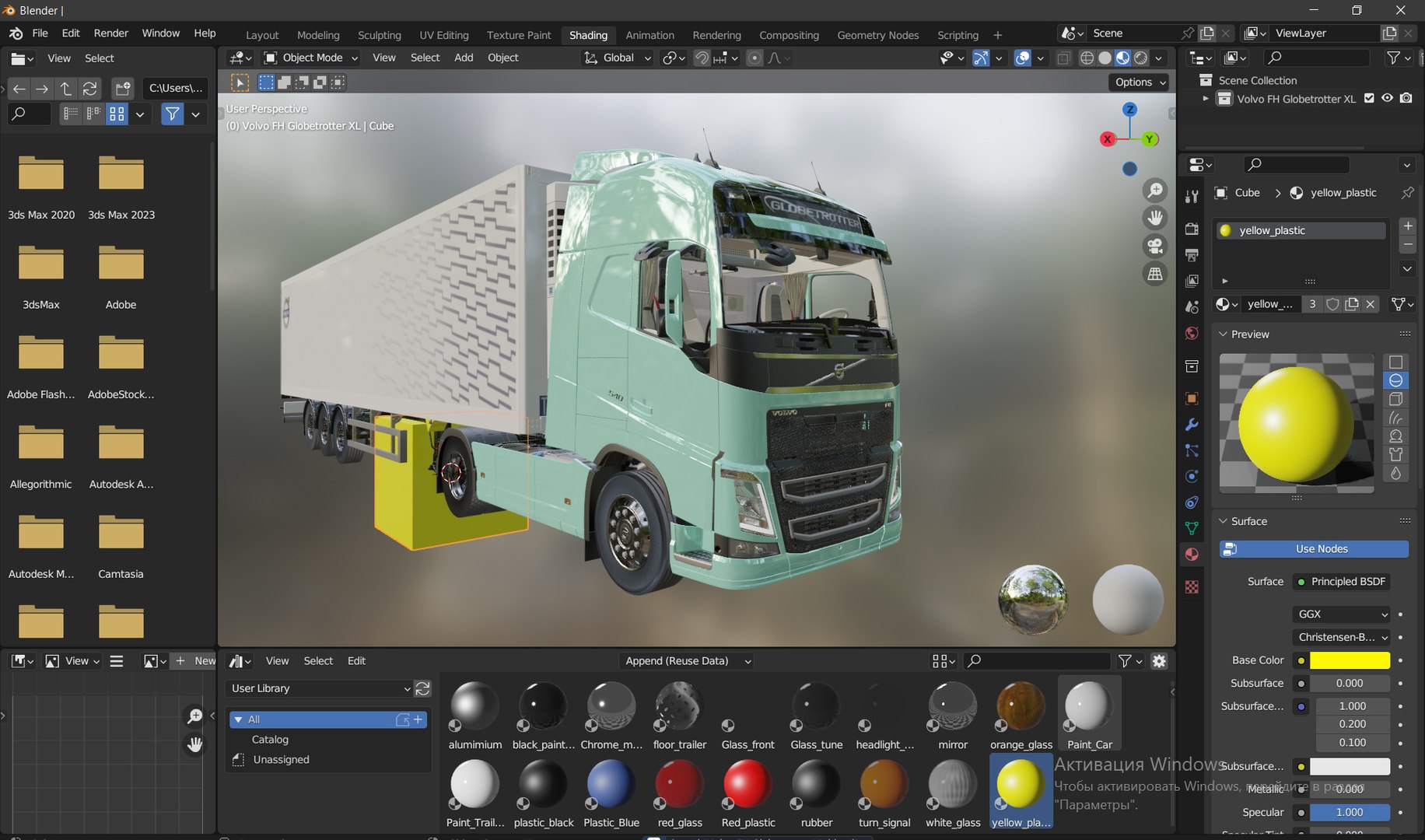Viewport: 1425px width, 840px height.
Task: Click the yellow Base Color swatch
Action: (x=1350, y=660)
